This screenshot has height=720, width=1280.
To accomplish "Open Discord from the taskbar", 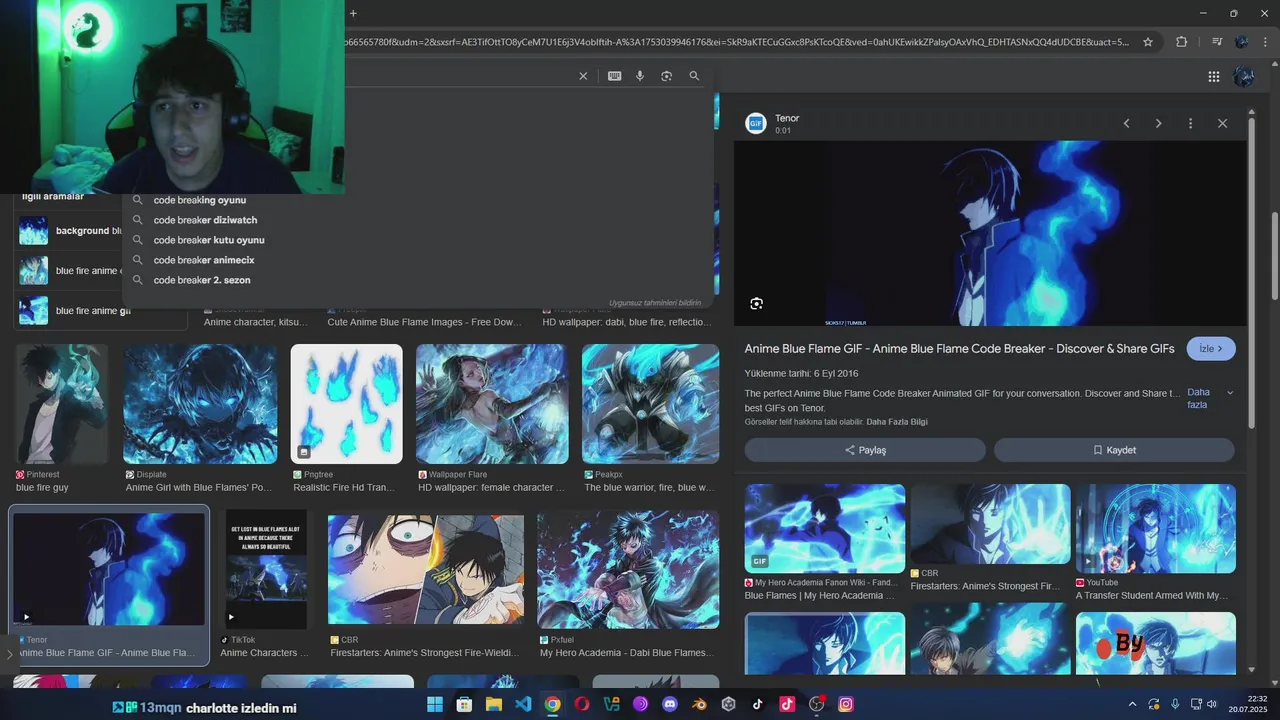I will (670, 704).
